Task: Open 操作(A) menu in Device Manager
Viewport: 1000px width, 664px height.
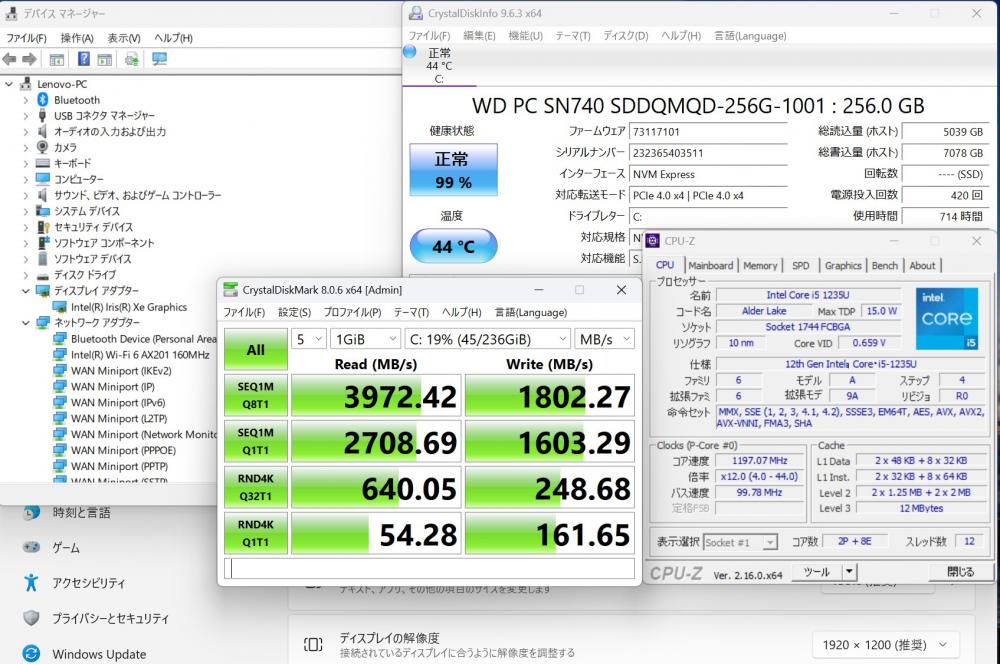Action: 77,38
